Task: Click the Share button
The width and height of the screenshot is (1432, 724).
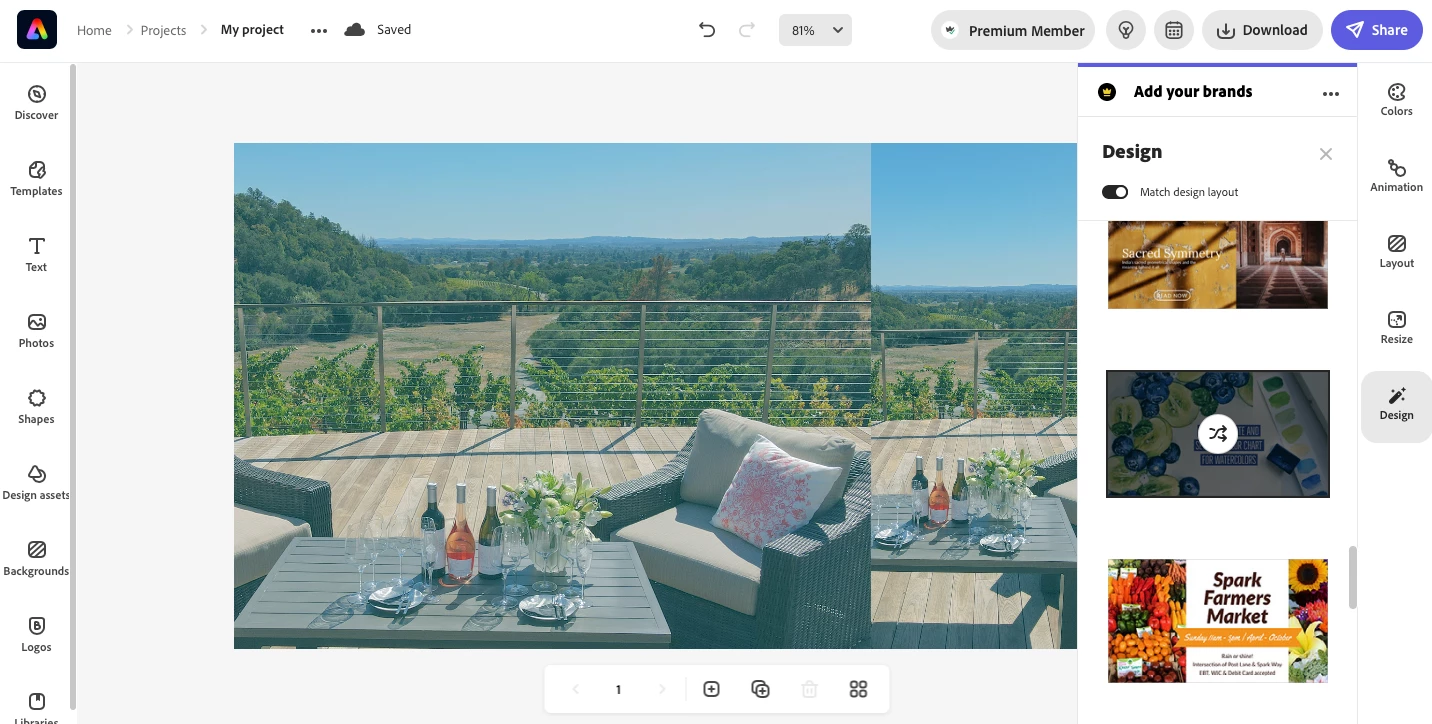Action: click(x=1376, y=30)
